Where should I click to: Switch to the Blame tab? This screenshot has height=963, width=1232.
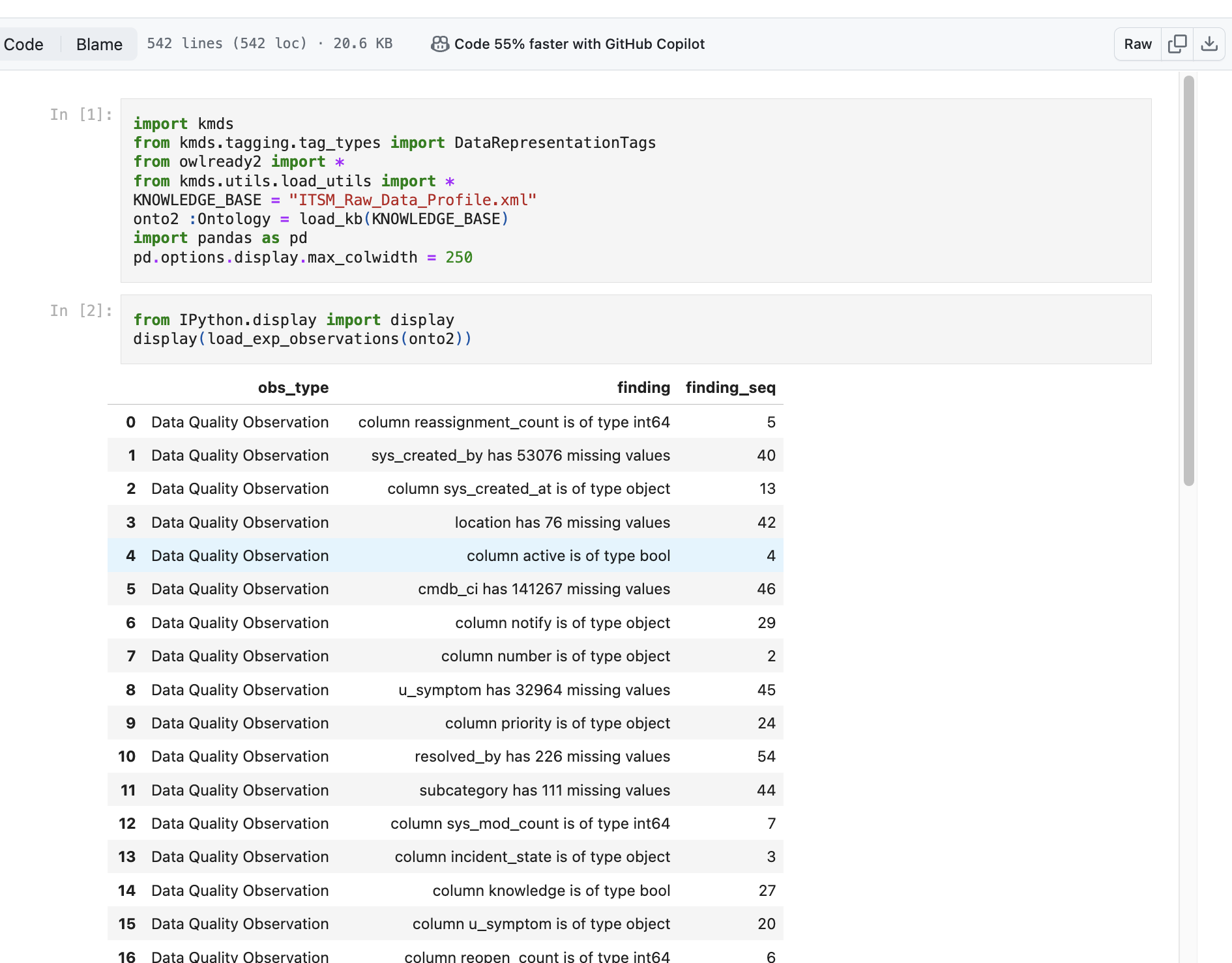99,44
